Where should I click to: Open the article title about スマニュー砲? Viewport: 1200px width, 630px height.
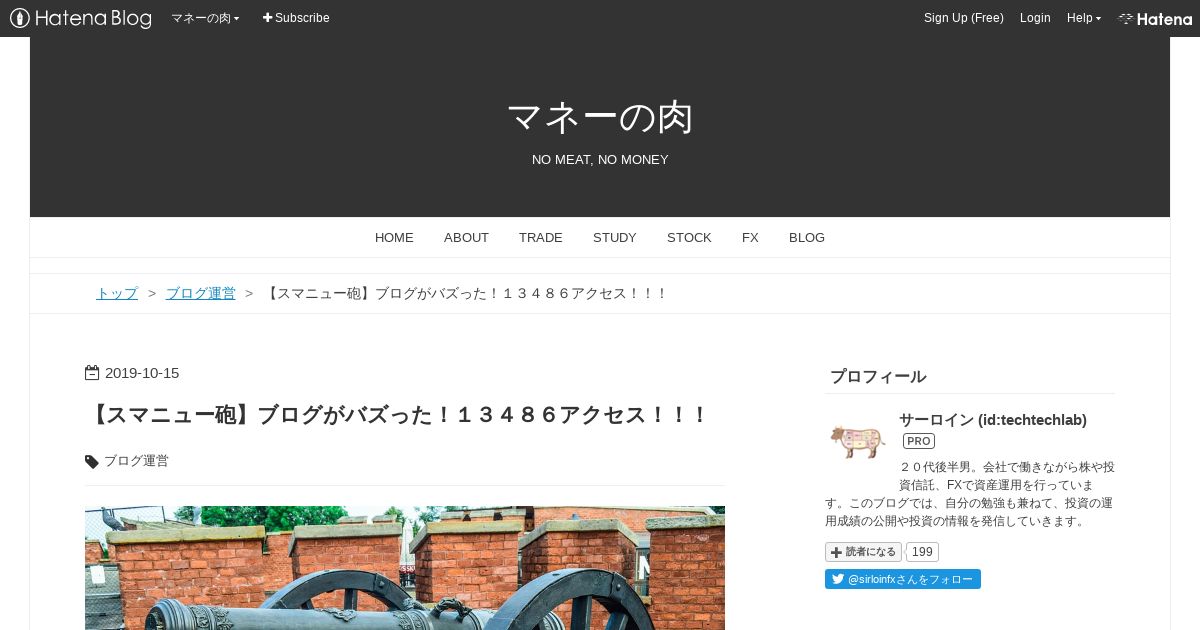coord(398,415)
